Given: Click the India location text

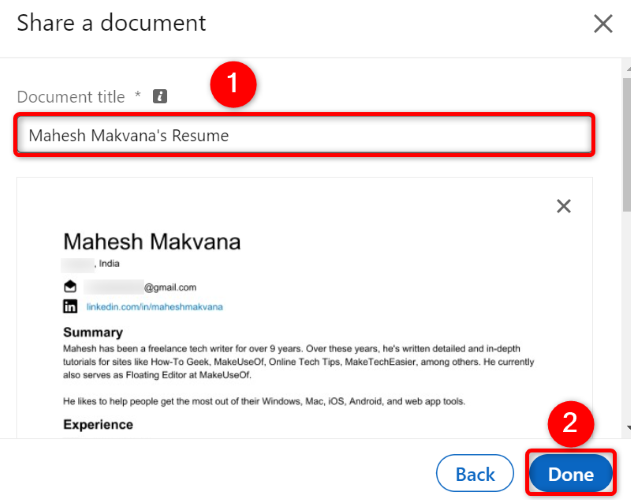Looking at the screenshot, I should point(109,264).
